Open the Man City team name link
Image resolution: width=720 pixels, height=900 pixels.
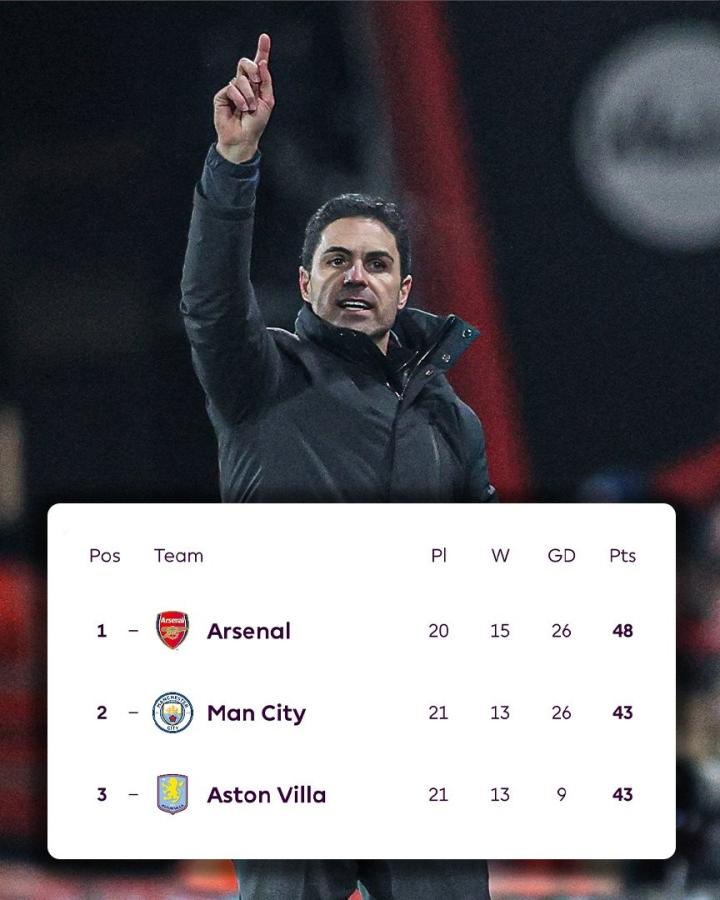point(256,713)
